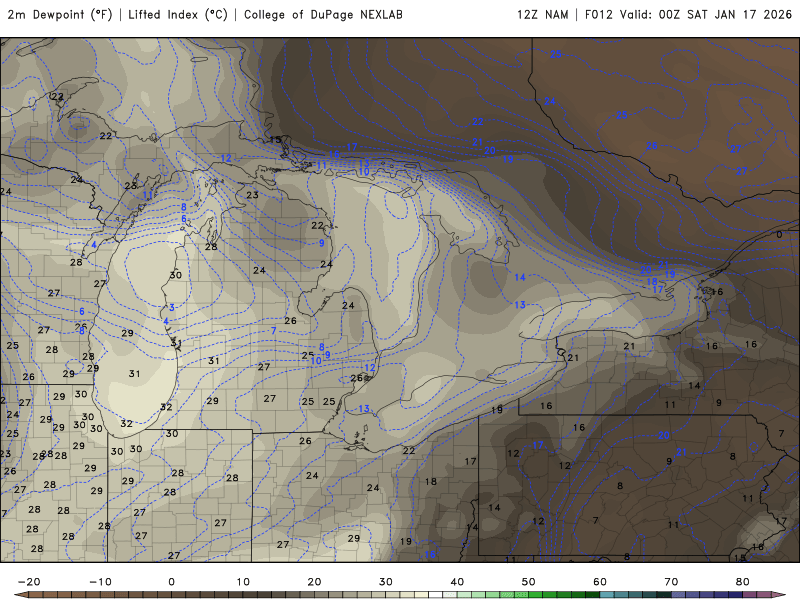Click the "College of DuPage NEXLAB" label
This screenshot has height=600, width=800.
click(323, 15)
